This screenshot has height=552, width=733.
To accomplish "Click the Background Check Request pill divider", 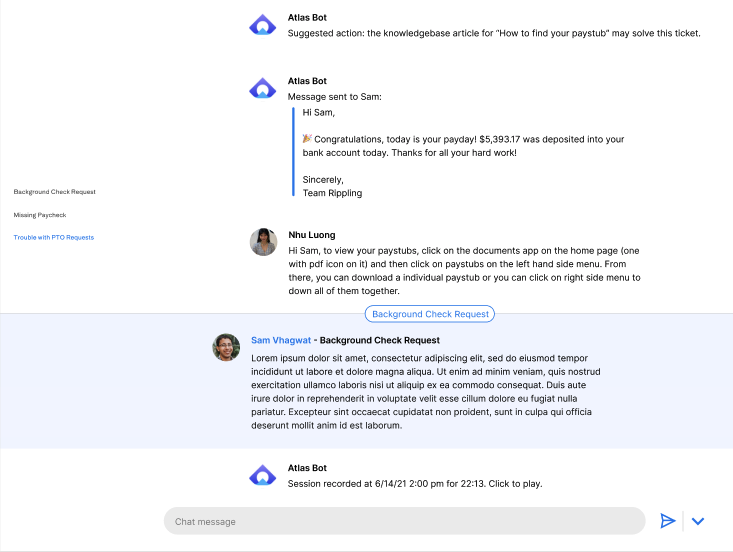I will coord(430,314).
